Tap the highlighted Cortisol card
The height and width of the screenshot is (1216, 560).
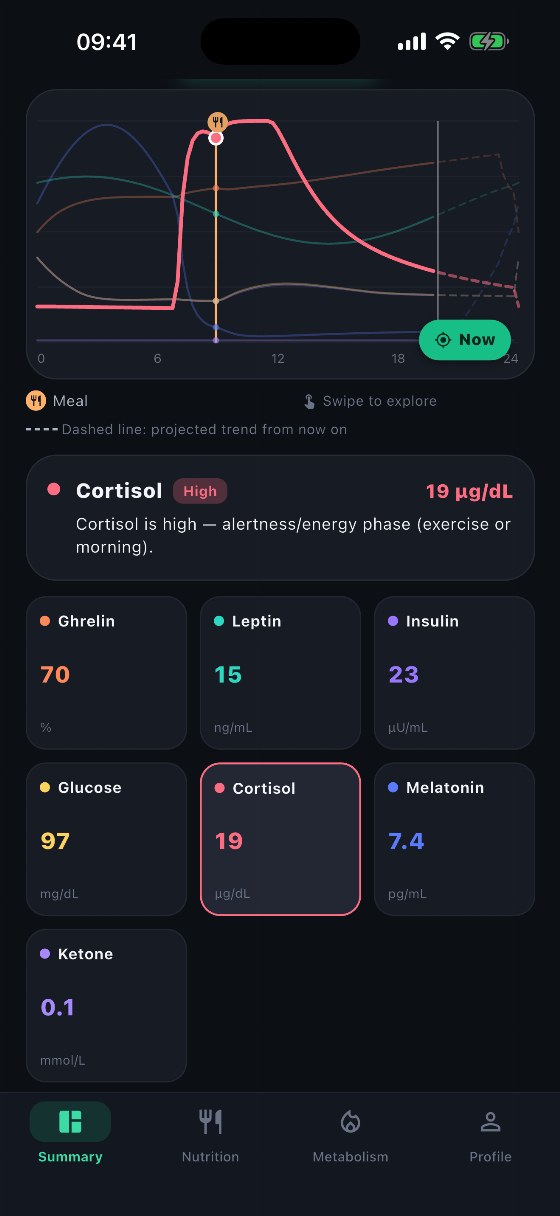point(280,839)
